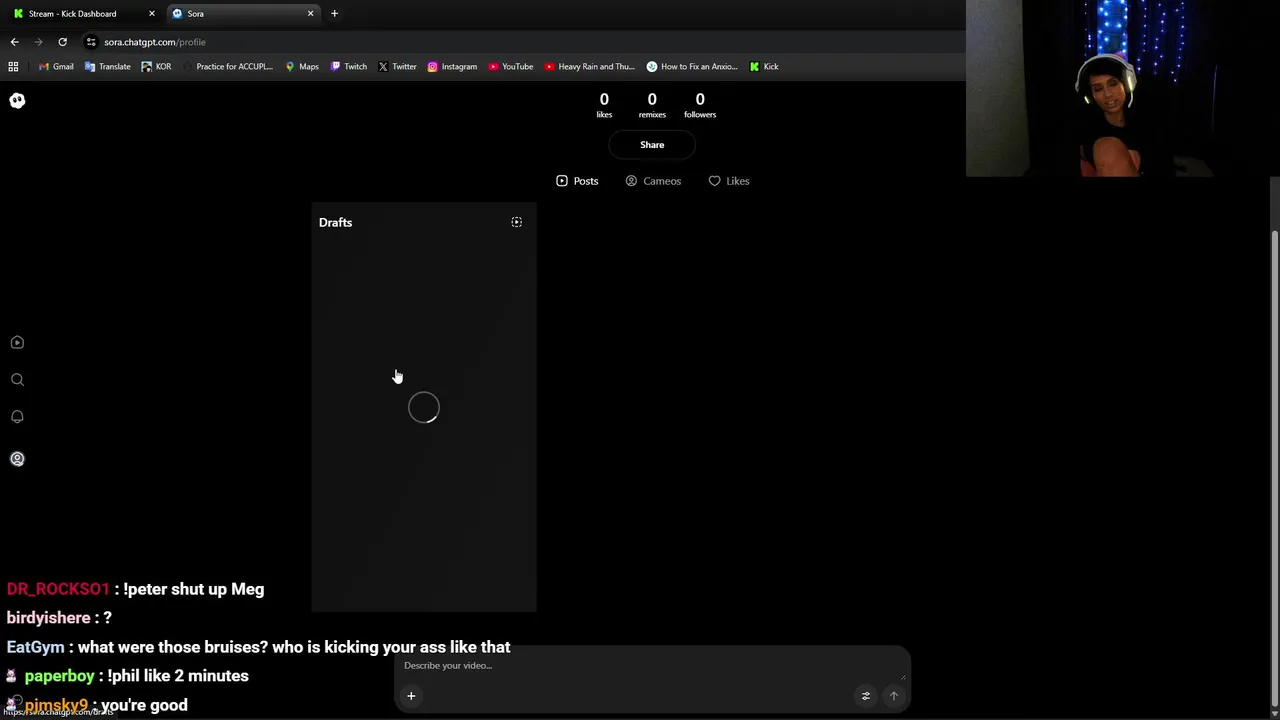Open the search icon in sidebar
The height and width of the screenshot is (720, 1280).
point(17,379)
